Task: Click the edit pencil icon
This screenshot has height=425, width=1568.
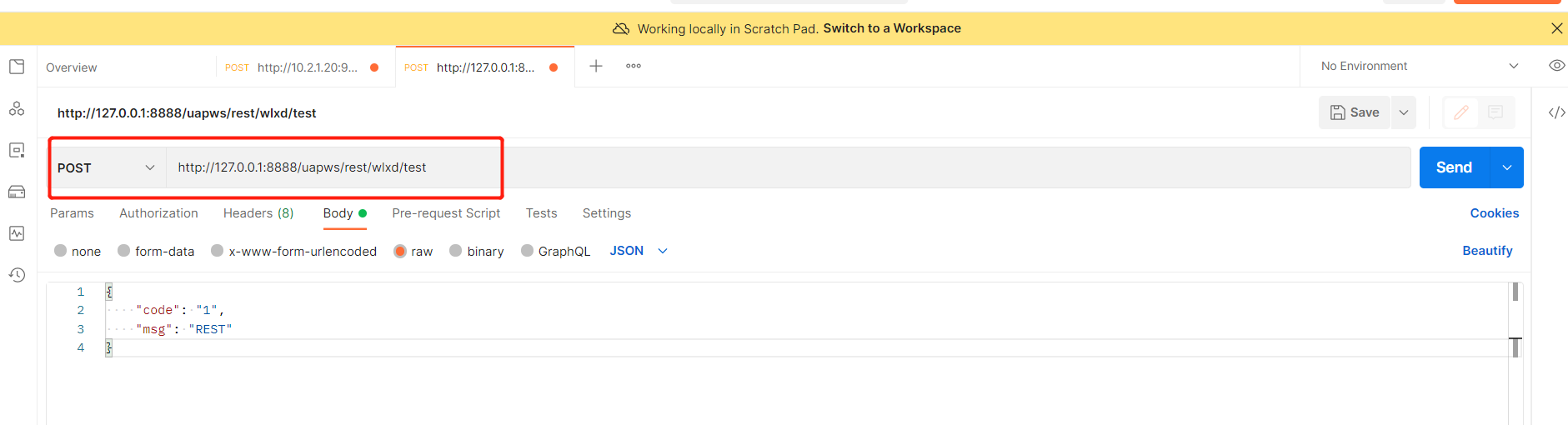Action: pyautogui.click(x=1461, y=112)
